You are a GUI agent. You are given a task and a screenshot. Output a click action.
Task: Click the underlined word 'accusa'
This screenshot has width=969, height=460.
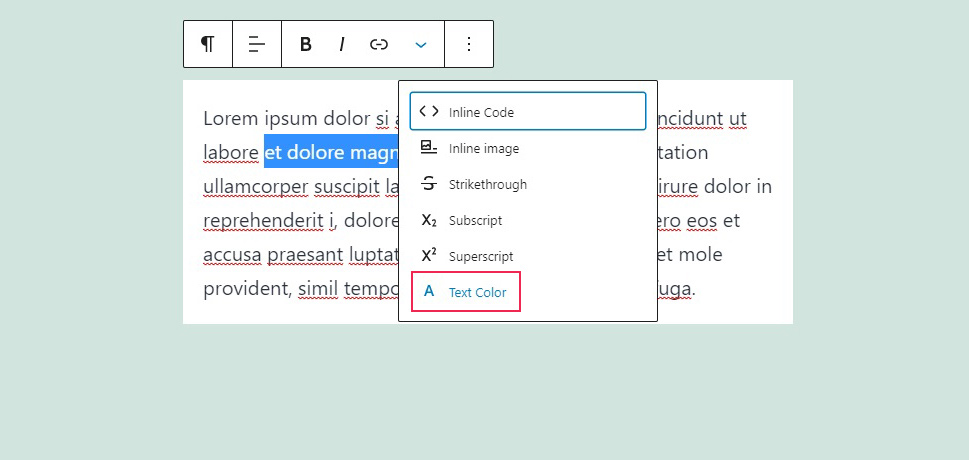[232, 255]
